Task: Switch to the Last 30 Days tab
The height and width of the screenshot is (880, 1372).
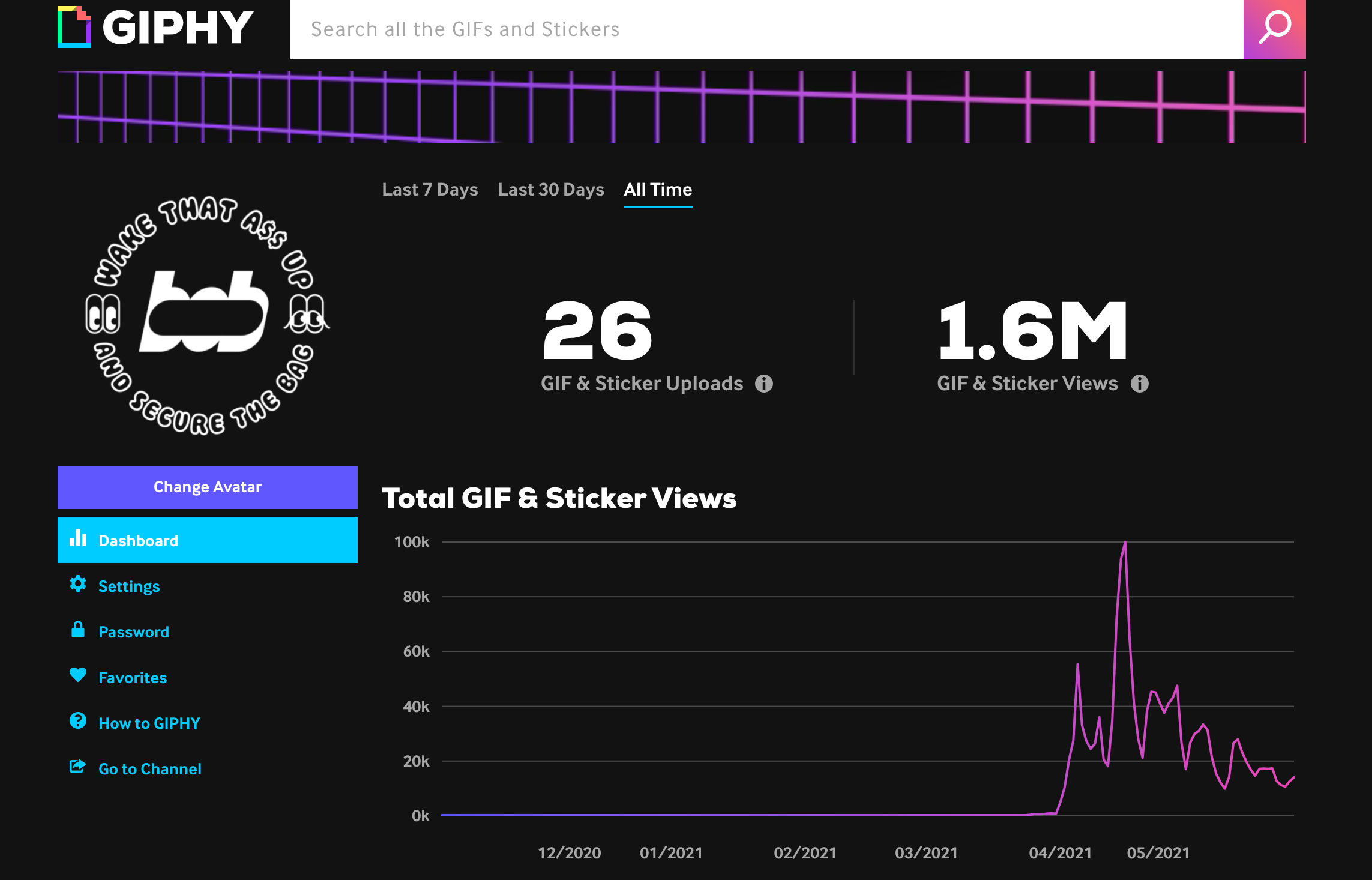Action: pos(550,190)
